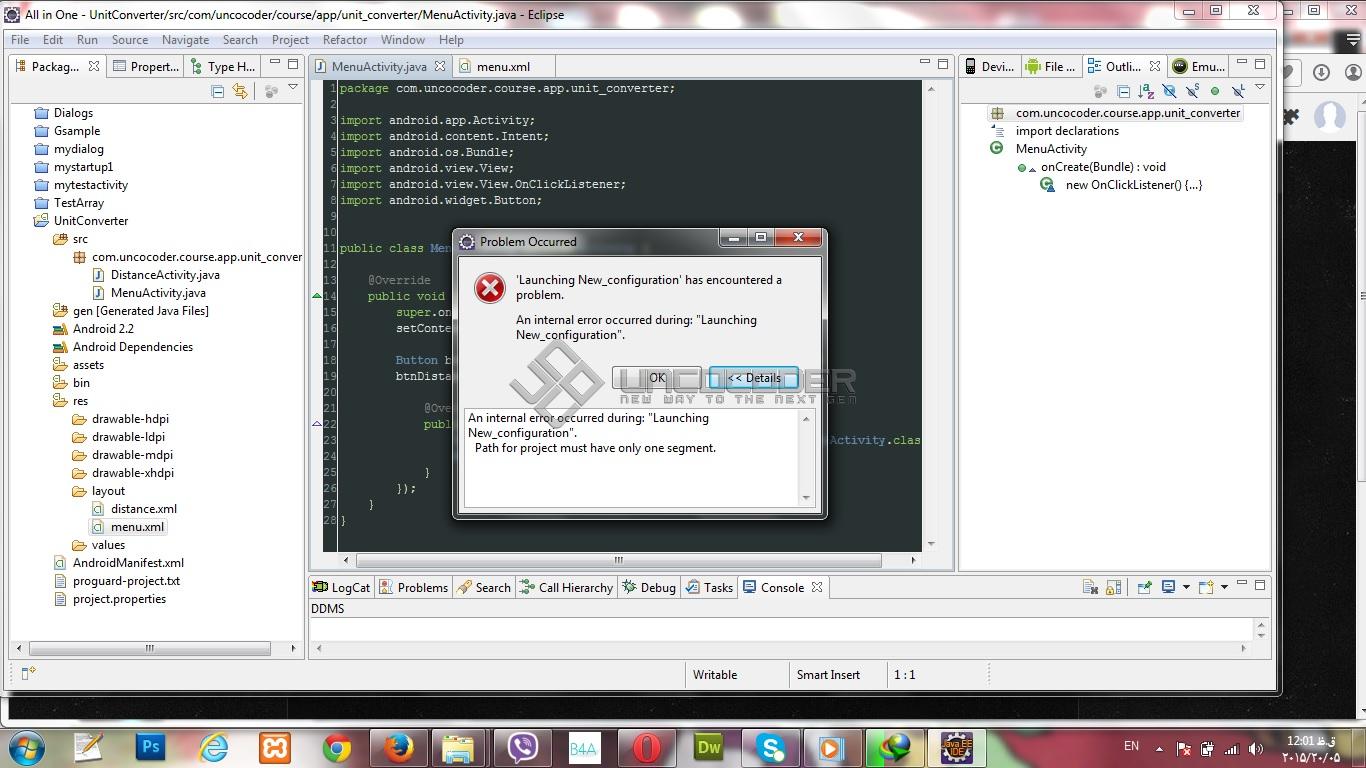Close the Console tab
This screenshot has height=768, width=1366.
click(x=817, y=587)
